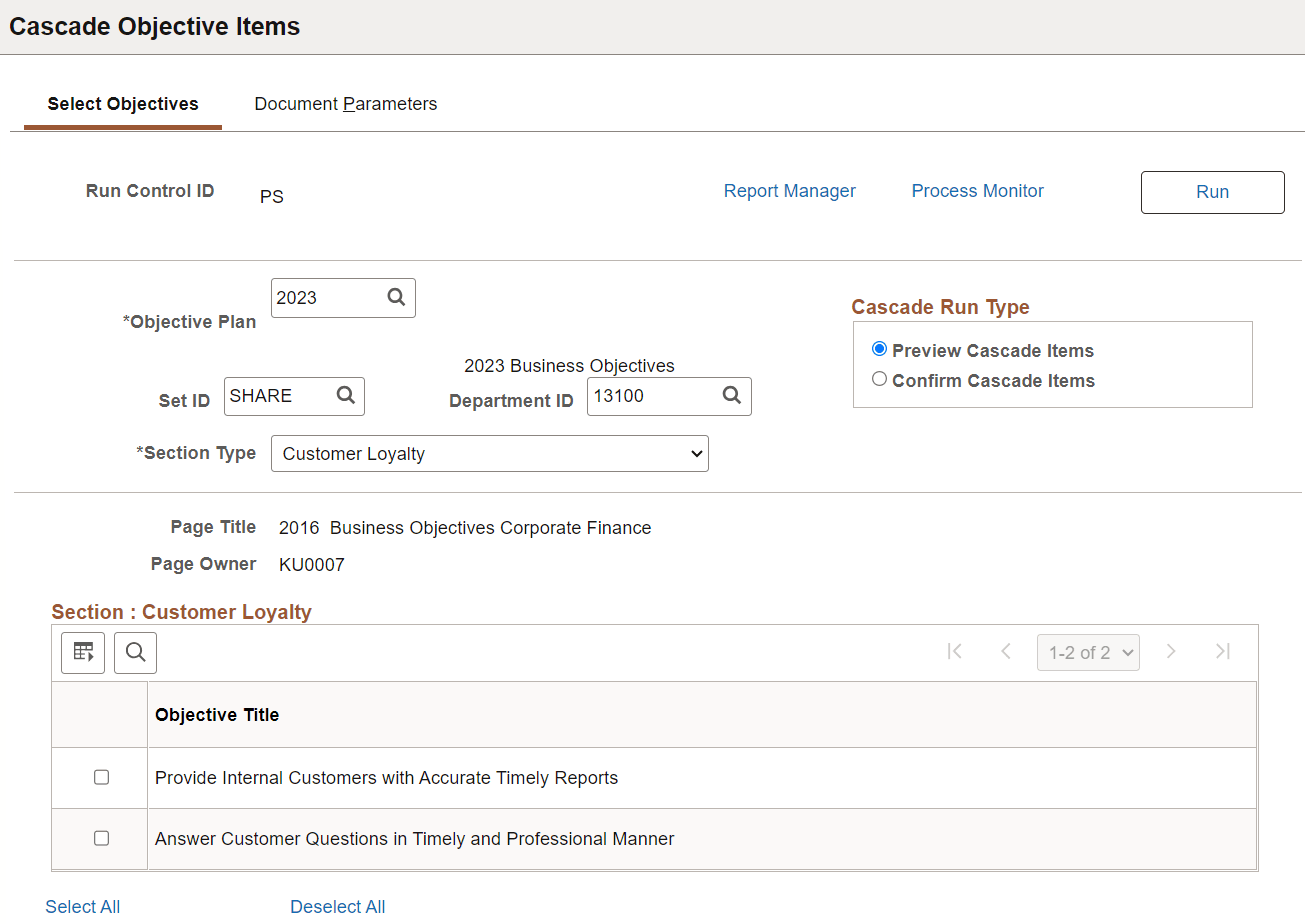This screenshot has height=924, width=1305.
Task: Go to the first page of rows
Action: (x=954, y=652)
